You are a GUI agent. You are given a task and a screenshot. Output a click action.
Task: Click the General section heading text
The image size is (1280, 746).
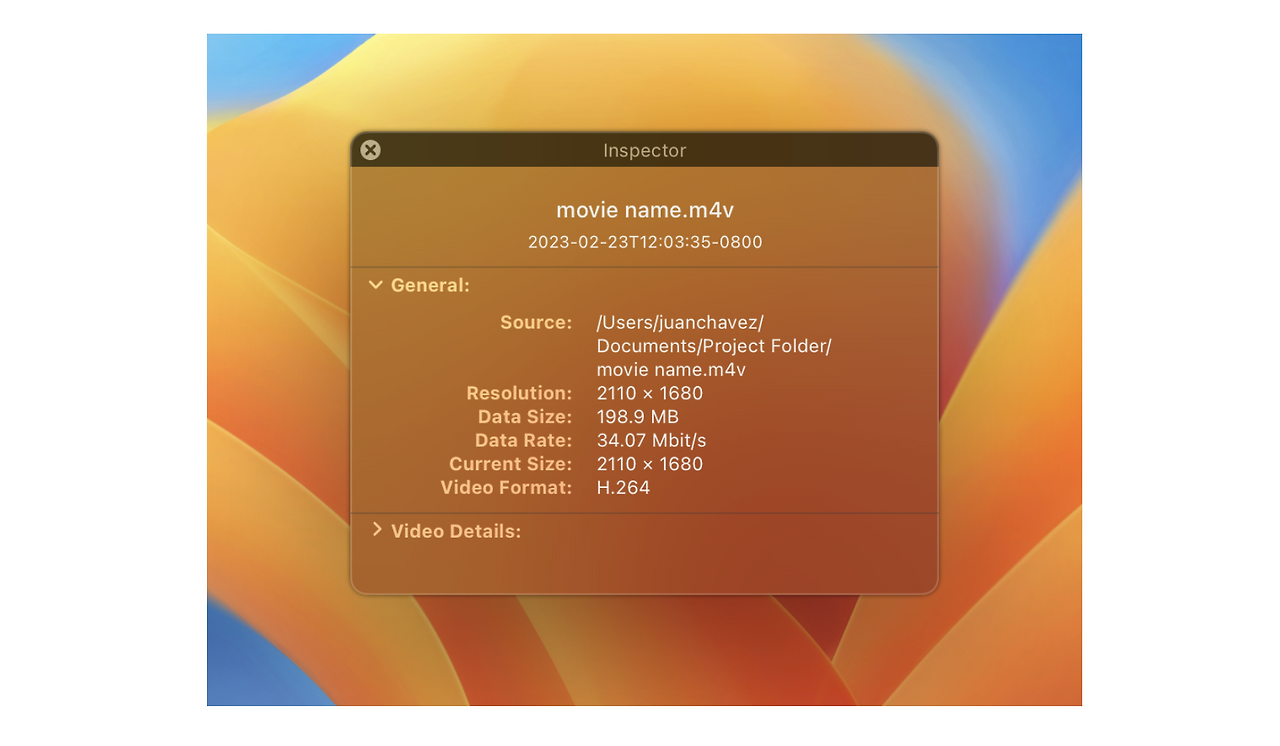coord(430,285)
